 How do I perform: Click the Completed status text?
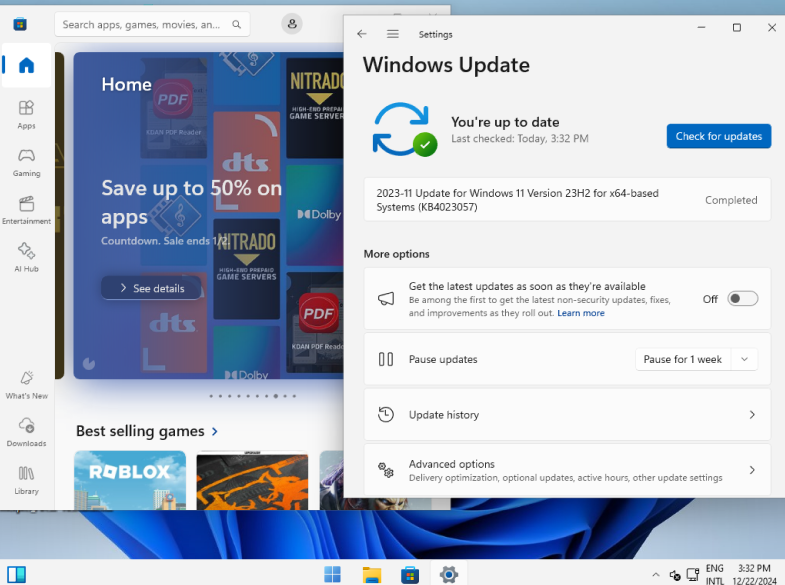pos(731,200)
